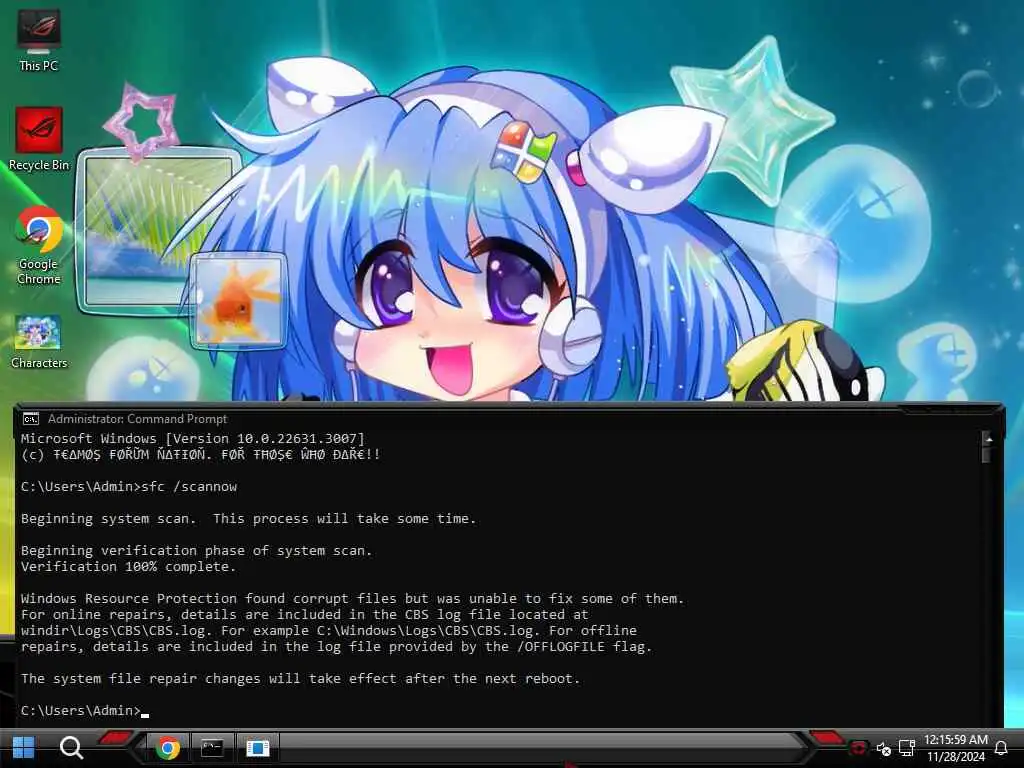Select the Recycle Bin desktop icon

click(39, 138)
